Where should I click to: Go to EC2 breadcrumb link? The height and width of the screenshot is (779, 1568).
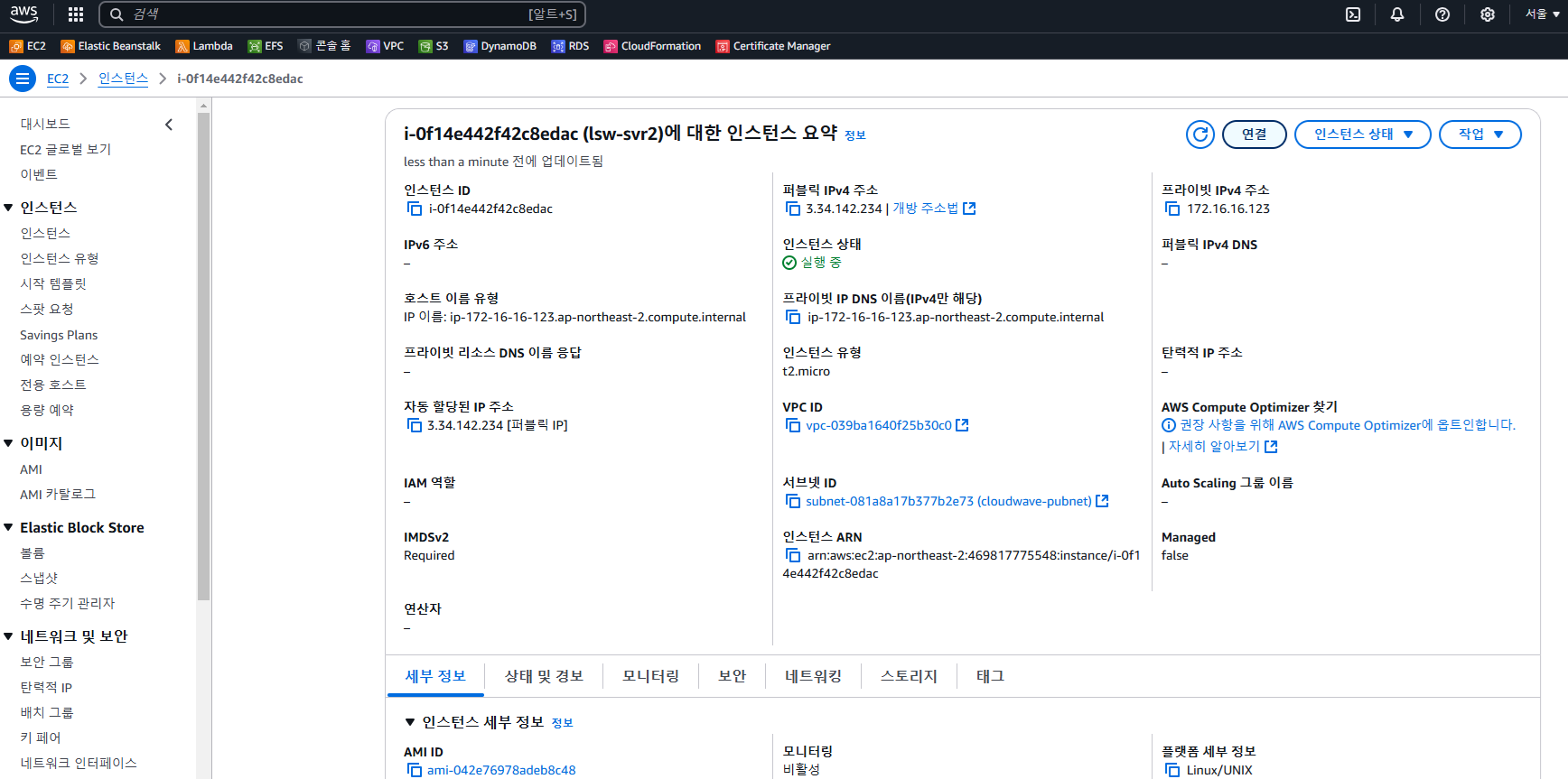[x=58, y=79]
